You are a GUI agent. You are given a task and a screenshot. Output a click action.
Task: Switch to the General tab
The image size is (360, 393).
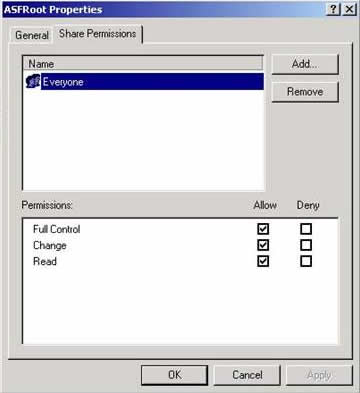[32, 35]
